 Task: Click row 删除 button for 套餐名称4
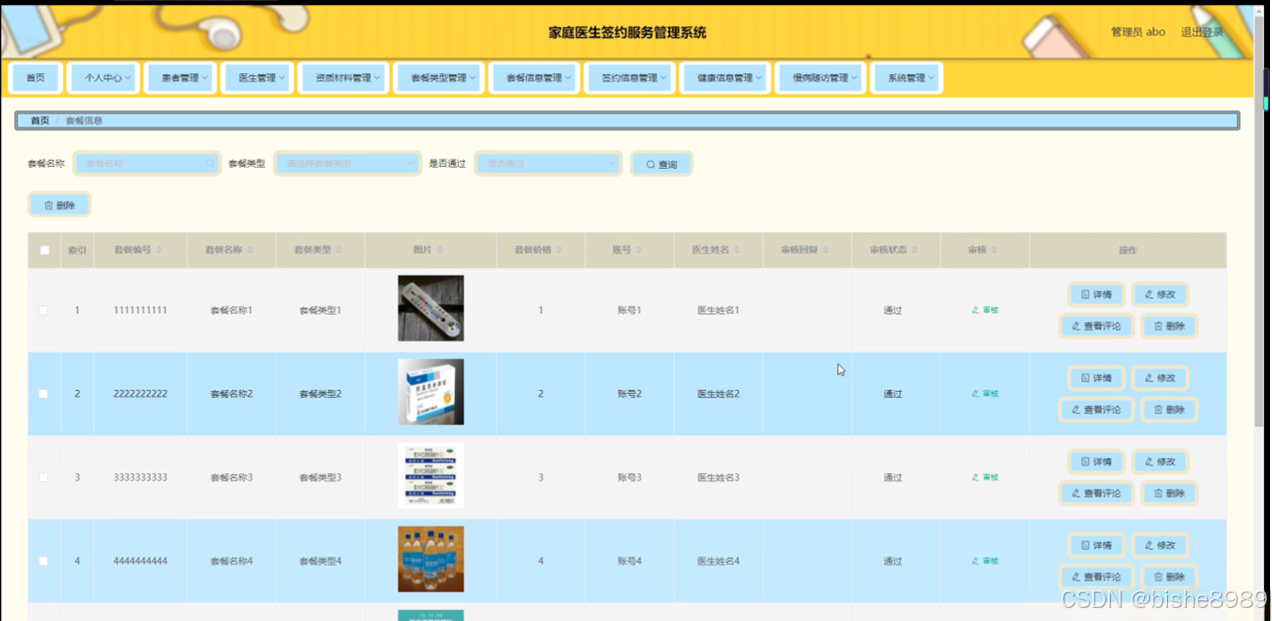[x=1169, y=577]
